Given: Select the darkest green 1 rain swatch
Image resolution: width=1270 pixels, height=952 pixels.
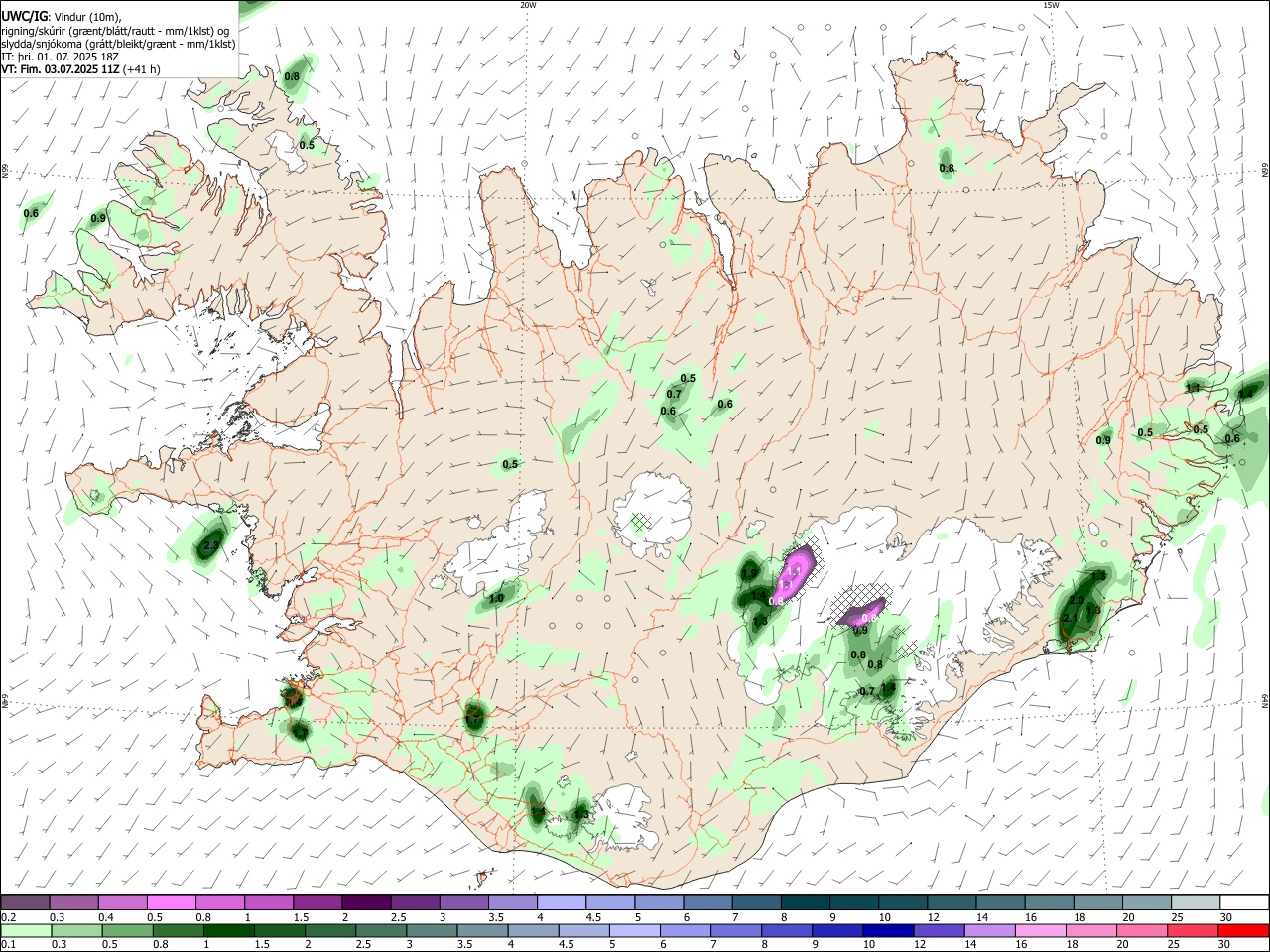Looking at the screenshot, I should pyautogui.click(x=229, y=930).
